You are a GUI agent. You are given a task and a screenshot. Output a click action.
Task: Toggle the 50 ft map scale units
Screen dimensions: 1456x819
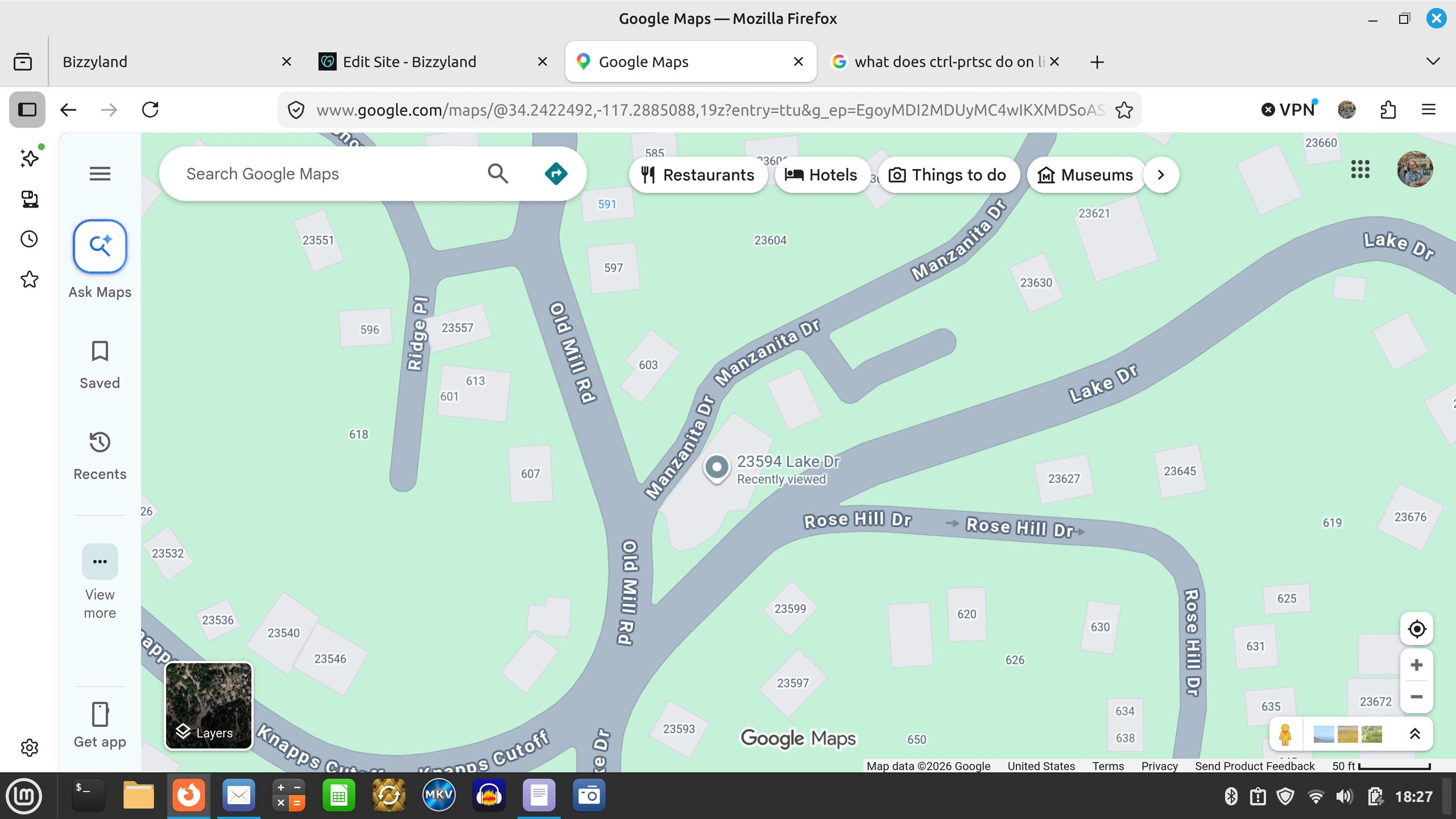[1381, 766]
